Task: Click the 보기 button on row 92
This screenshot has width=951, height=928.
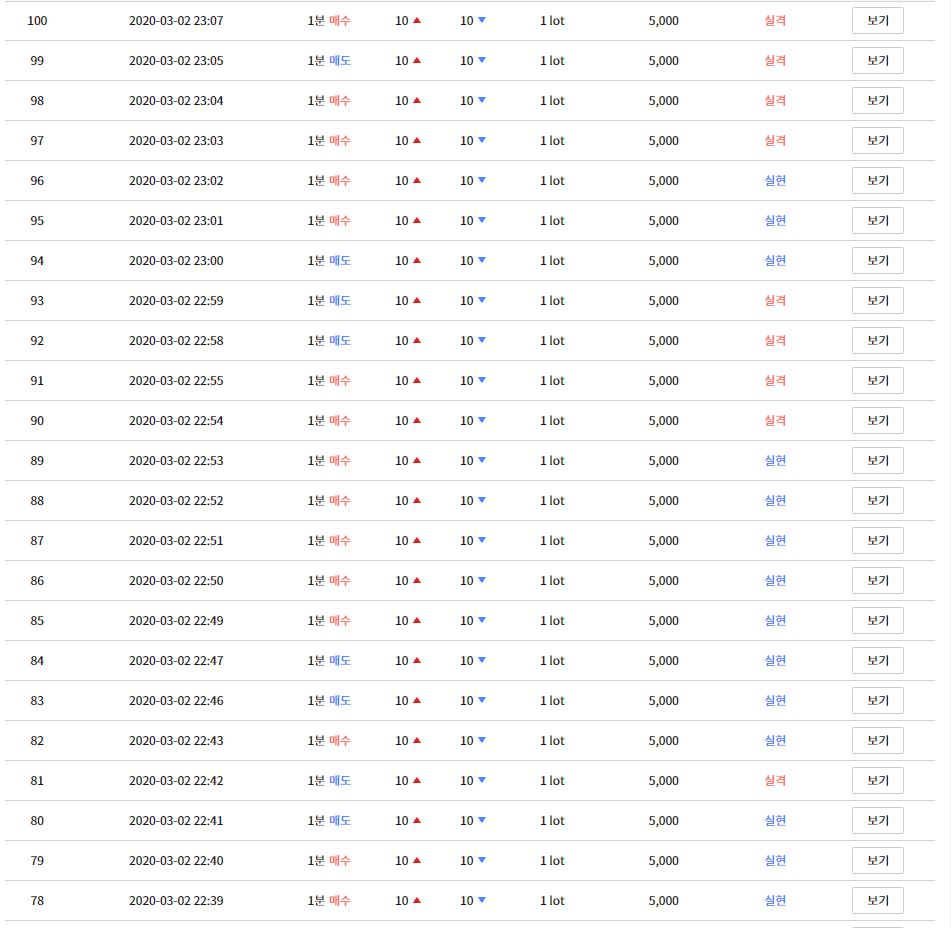Action: (x=877, y=341)
